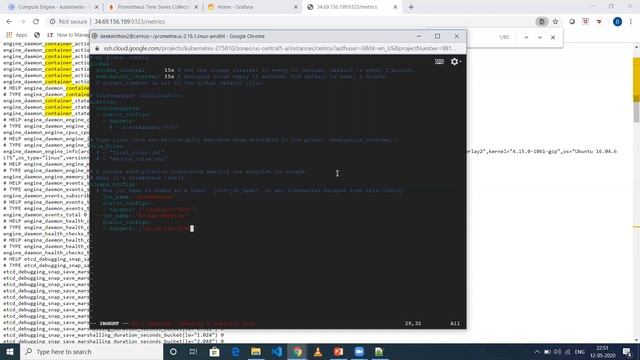Open the Apps bookmarks shortcut
The image size is (640, 360).
coord(16,35)
